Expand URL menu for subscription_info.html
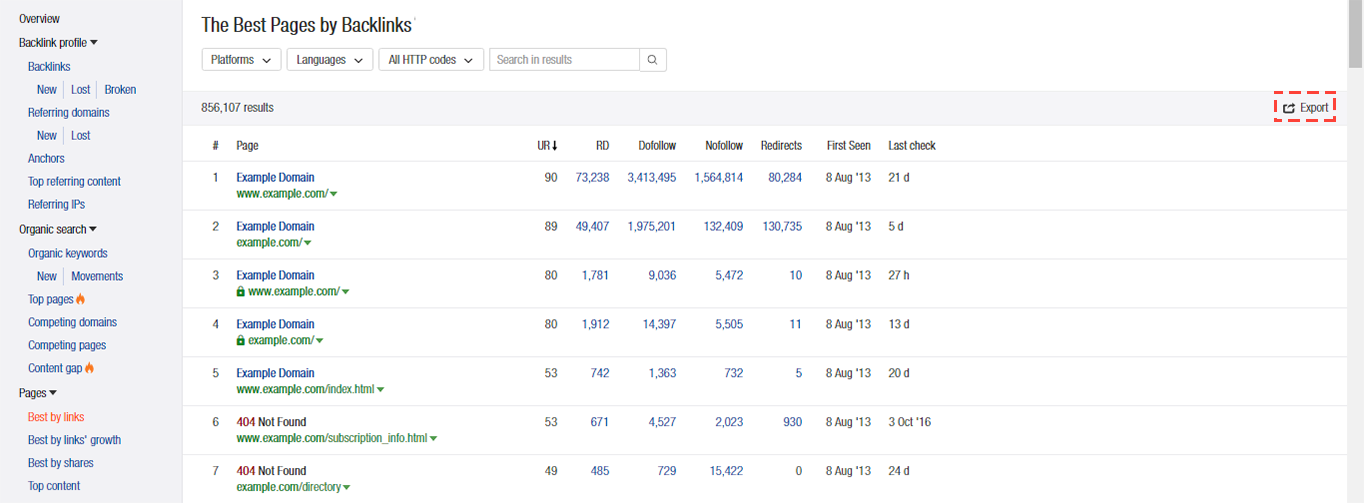1364x503 pixels. click(x=434, y=439)
